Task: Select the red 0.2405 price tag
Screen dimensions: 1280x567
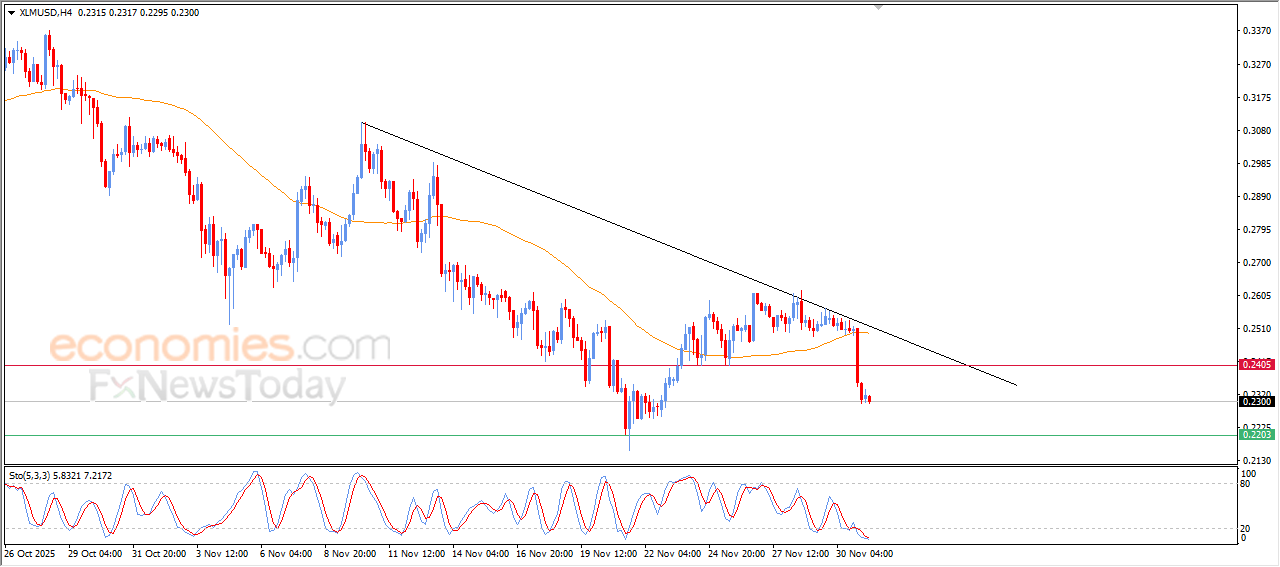Action: pos(1256,365)
